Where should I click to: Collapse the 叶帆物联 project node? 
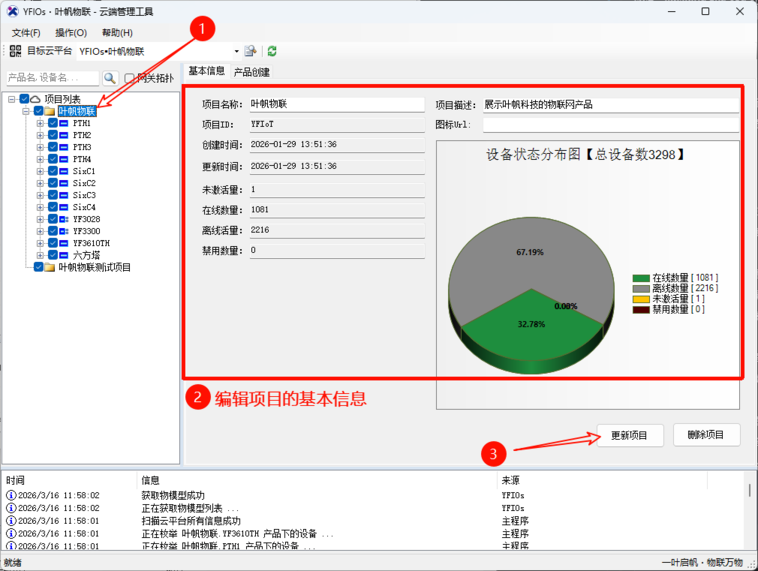pos(26,111)
